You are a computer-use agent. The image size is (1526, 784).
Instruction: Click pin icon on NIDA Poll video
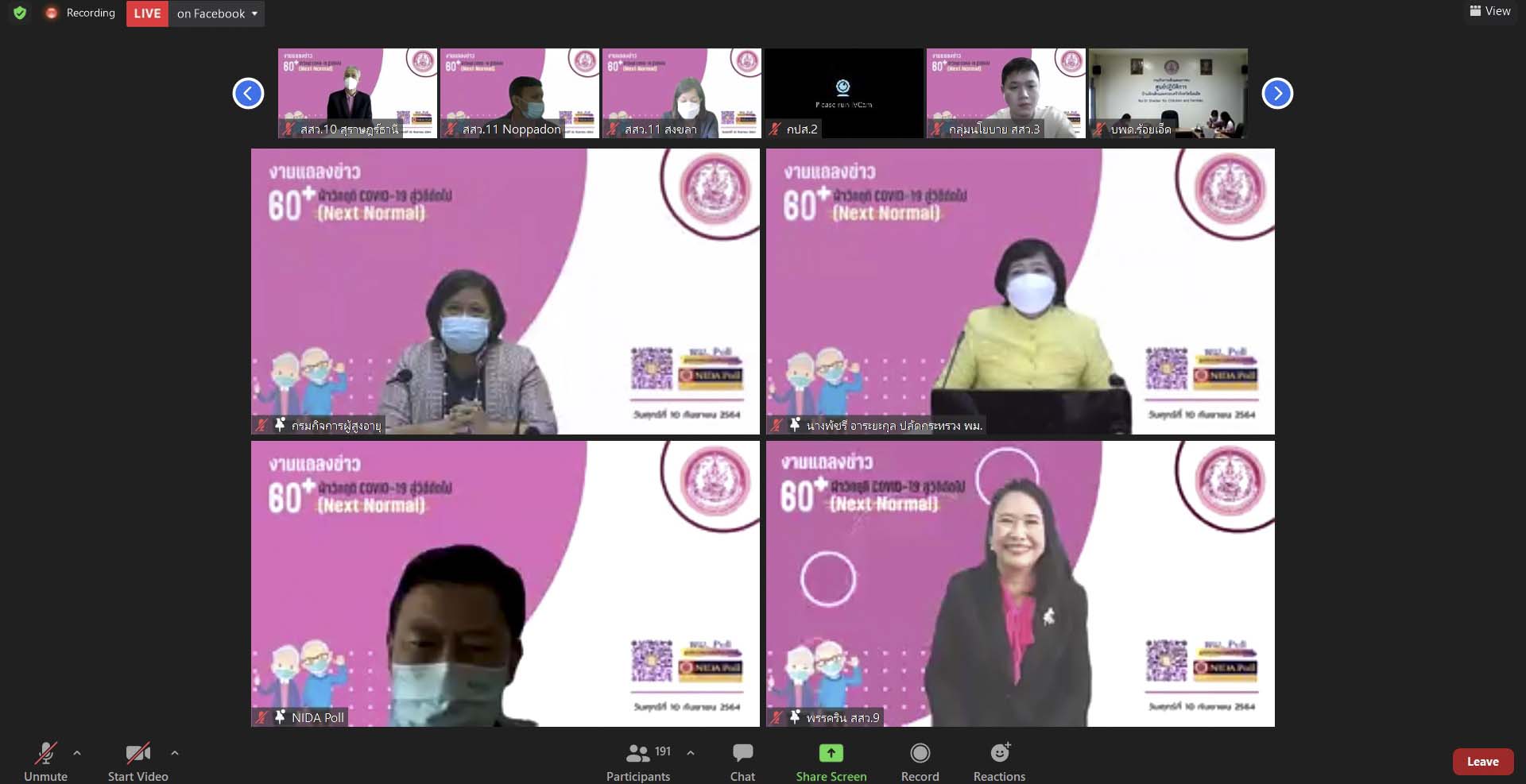click(280, 716)
